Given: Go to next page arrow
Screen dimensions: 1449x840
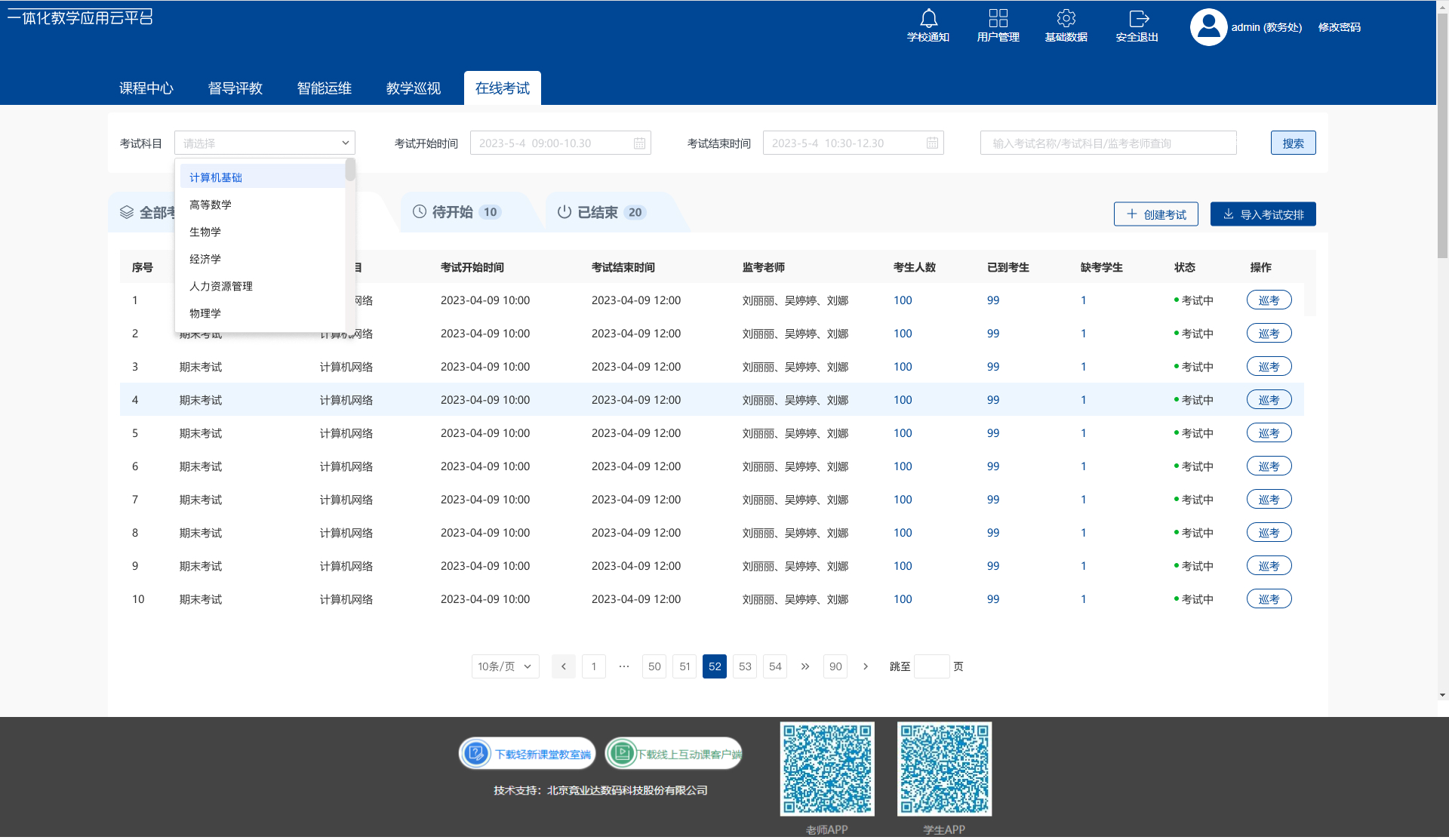Looking at the screenshot, I should (866, 666).
